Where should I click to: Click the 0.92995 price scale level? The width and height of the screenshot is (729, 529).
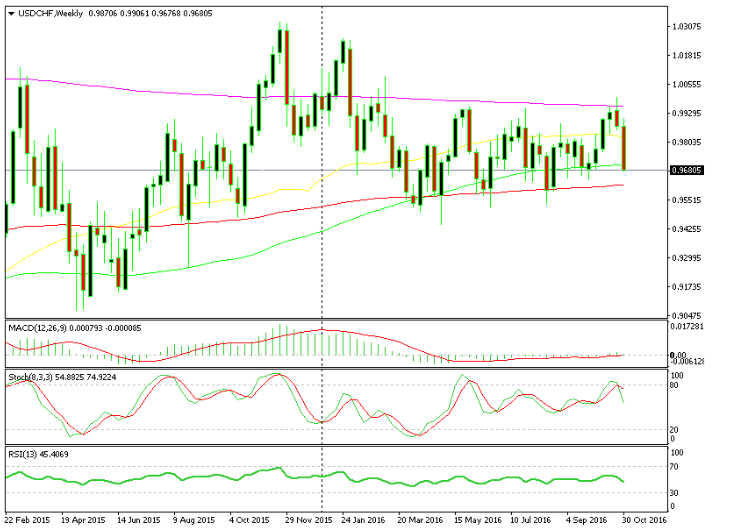[x=687, y=258]
